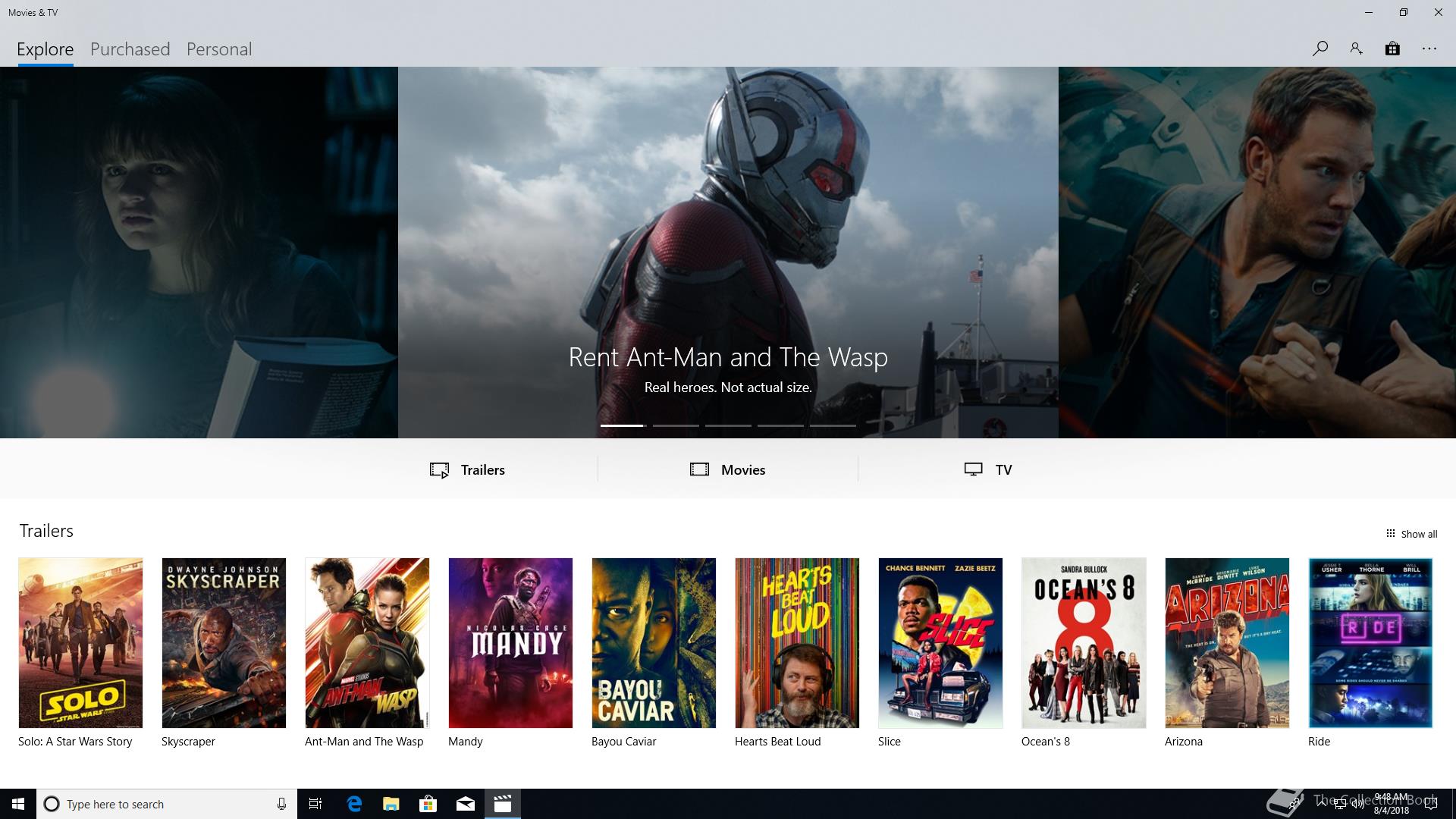Screen dimensions: 1456x819
Task: Open the Ant-Man and The Wasp poster
Action: (367, 643)
